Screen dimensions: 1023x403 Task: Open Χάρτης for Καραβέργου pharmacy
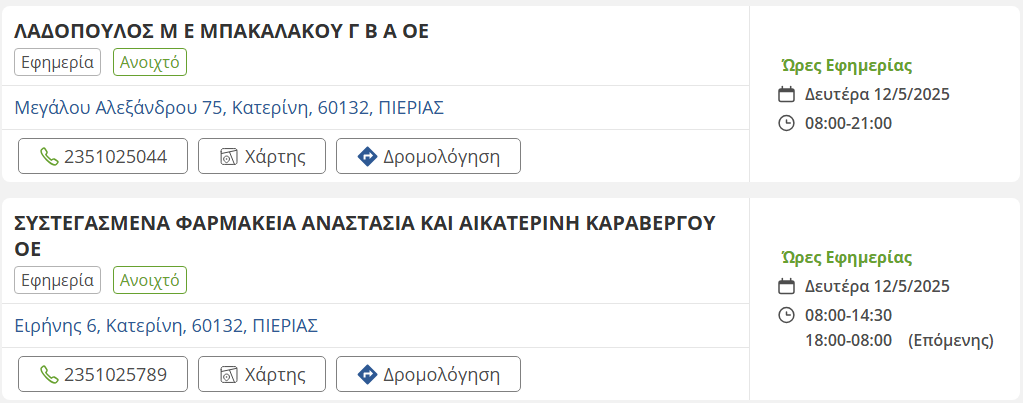[x=261, y=374]
